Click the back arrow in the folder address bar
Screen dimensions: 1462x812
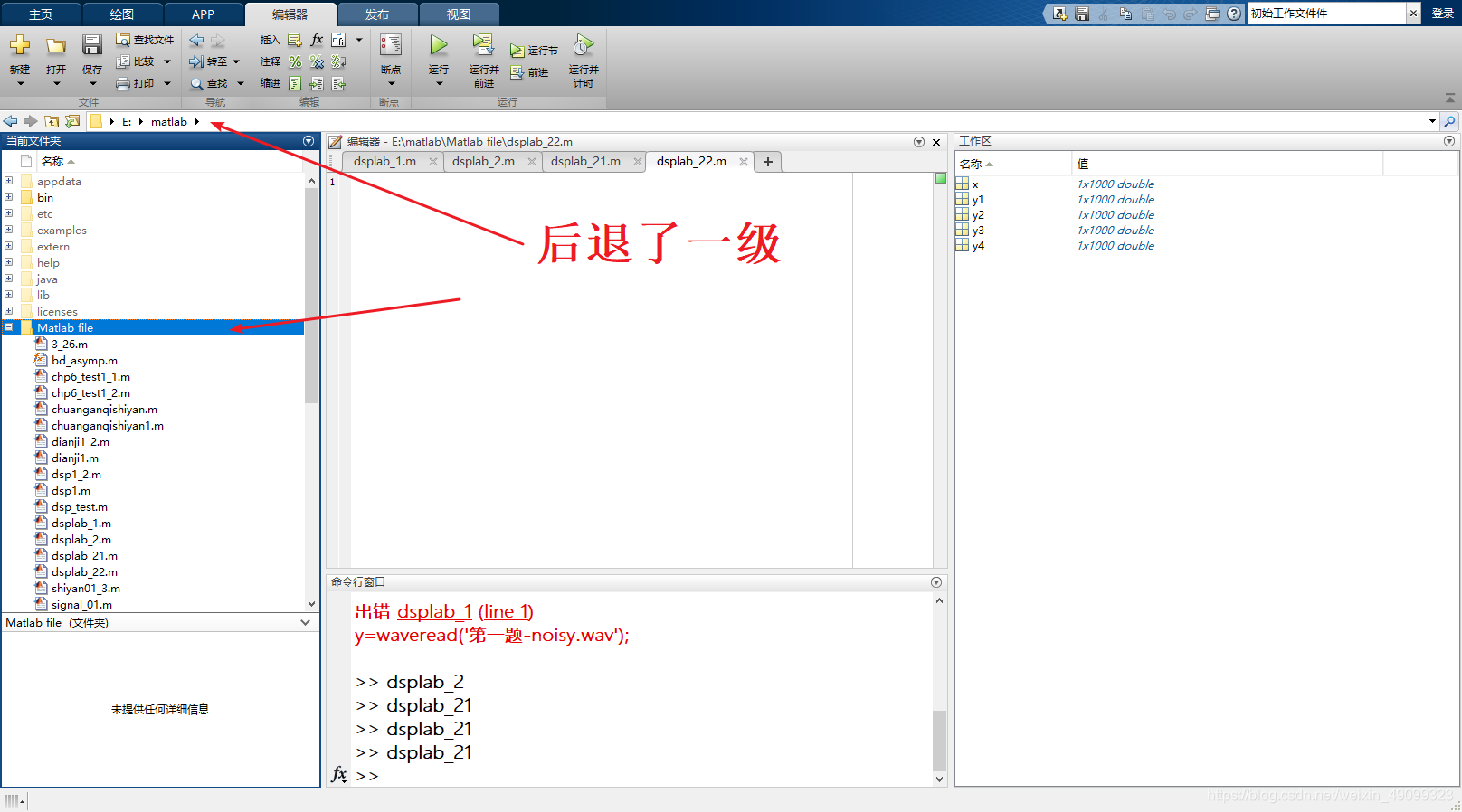pos(11,121)
